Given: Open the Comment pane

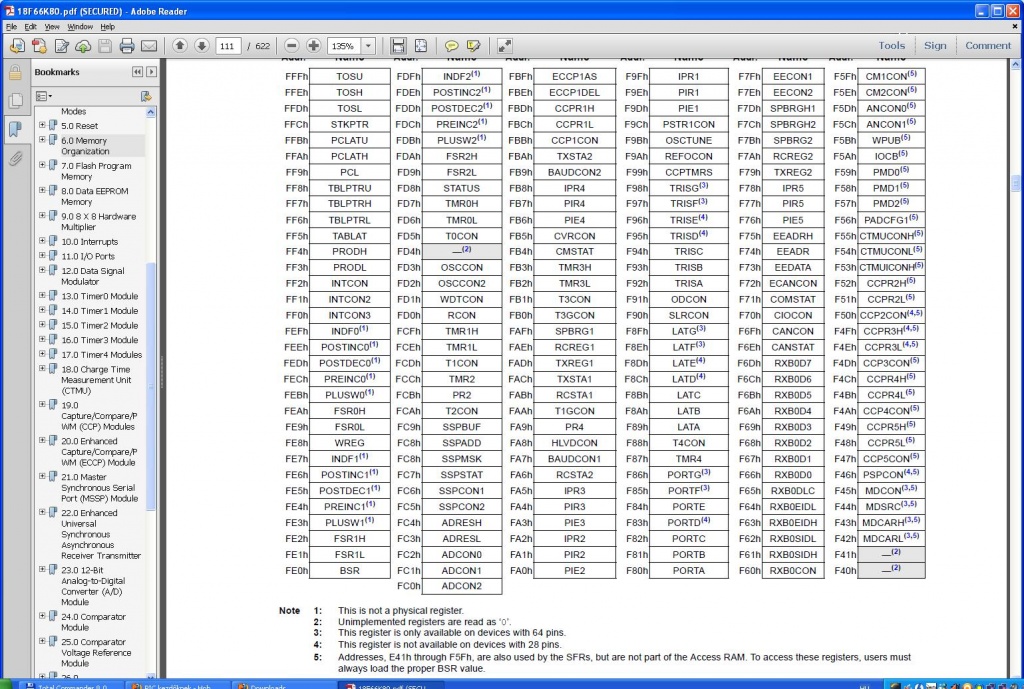Looking at the screenshot, I should (x=987, y=46).
